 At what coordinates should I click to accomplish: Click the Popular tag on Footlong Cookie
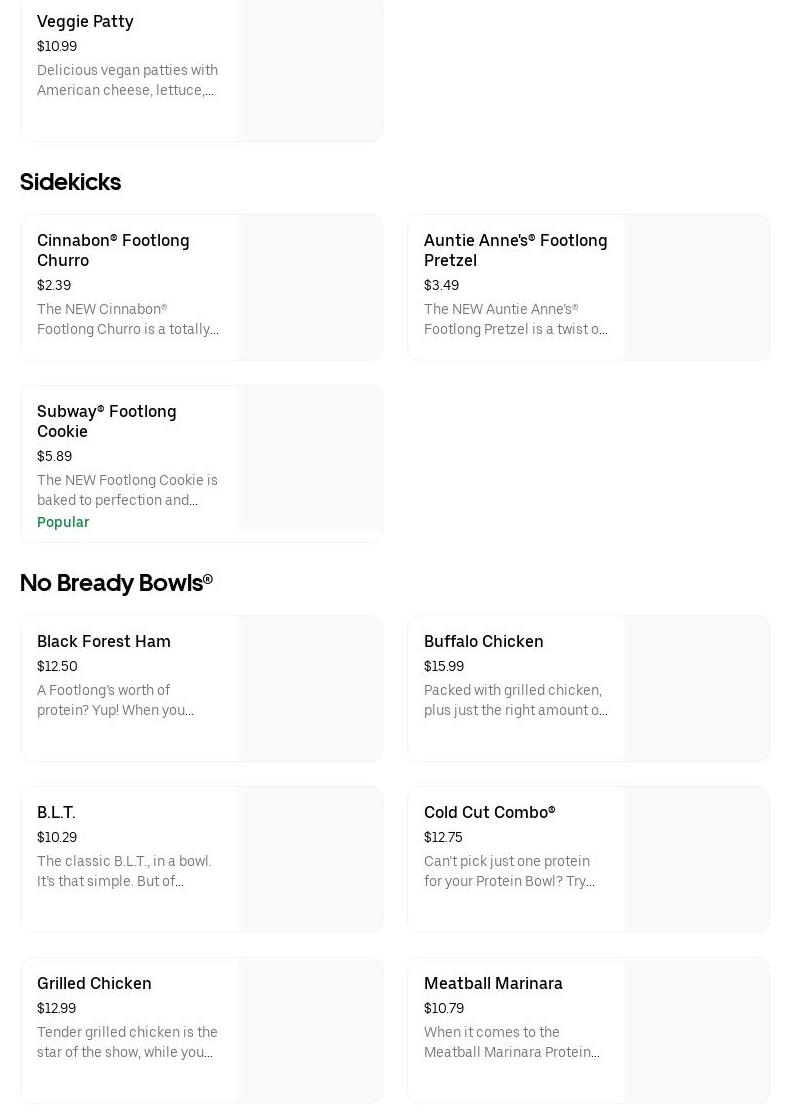(63, 522)
